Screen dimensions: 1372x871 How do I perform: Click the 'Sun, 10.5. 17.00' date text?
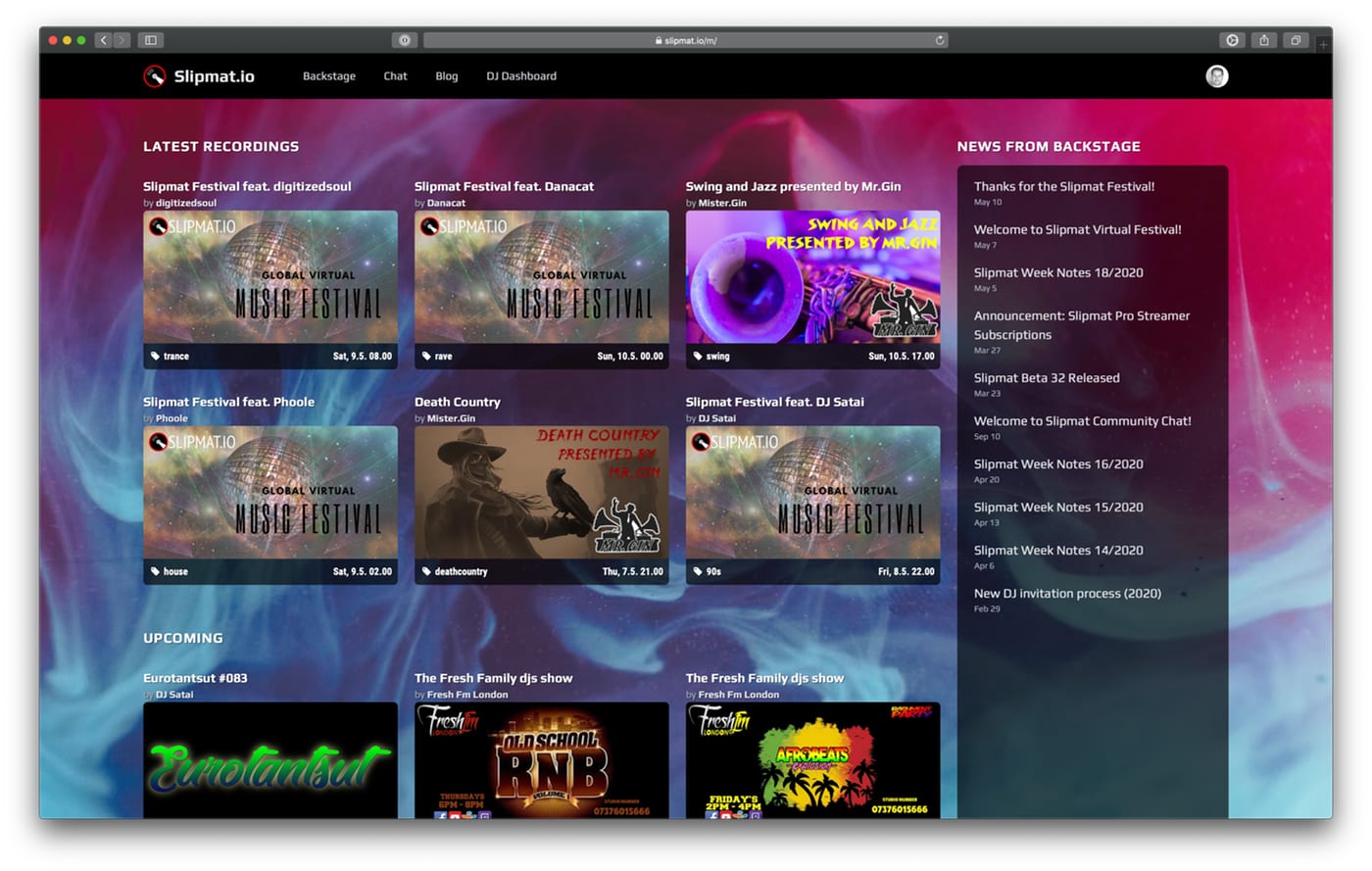[x=902, y=357]
